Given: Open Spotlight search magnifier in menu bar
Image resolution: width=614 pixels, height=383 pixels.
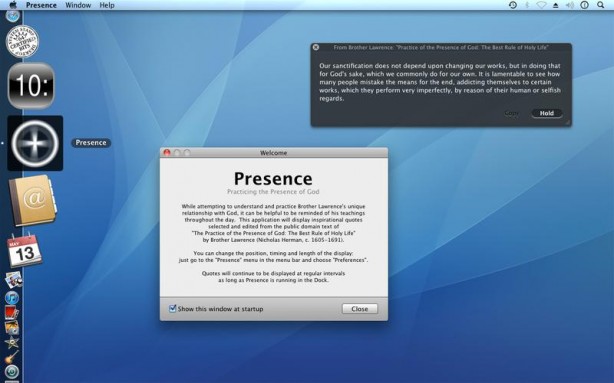Looking at the screenshot, I should click(600, 5).
